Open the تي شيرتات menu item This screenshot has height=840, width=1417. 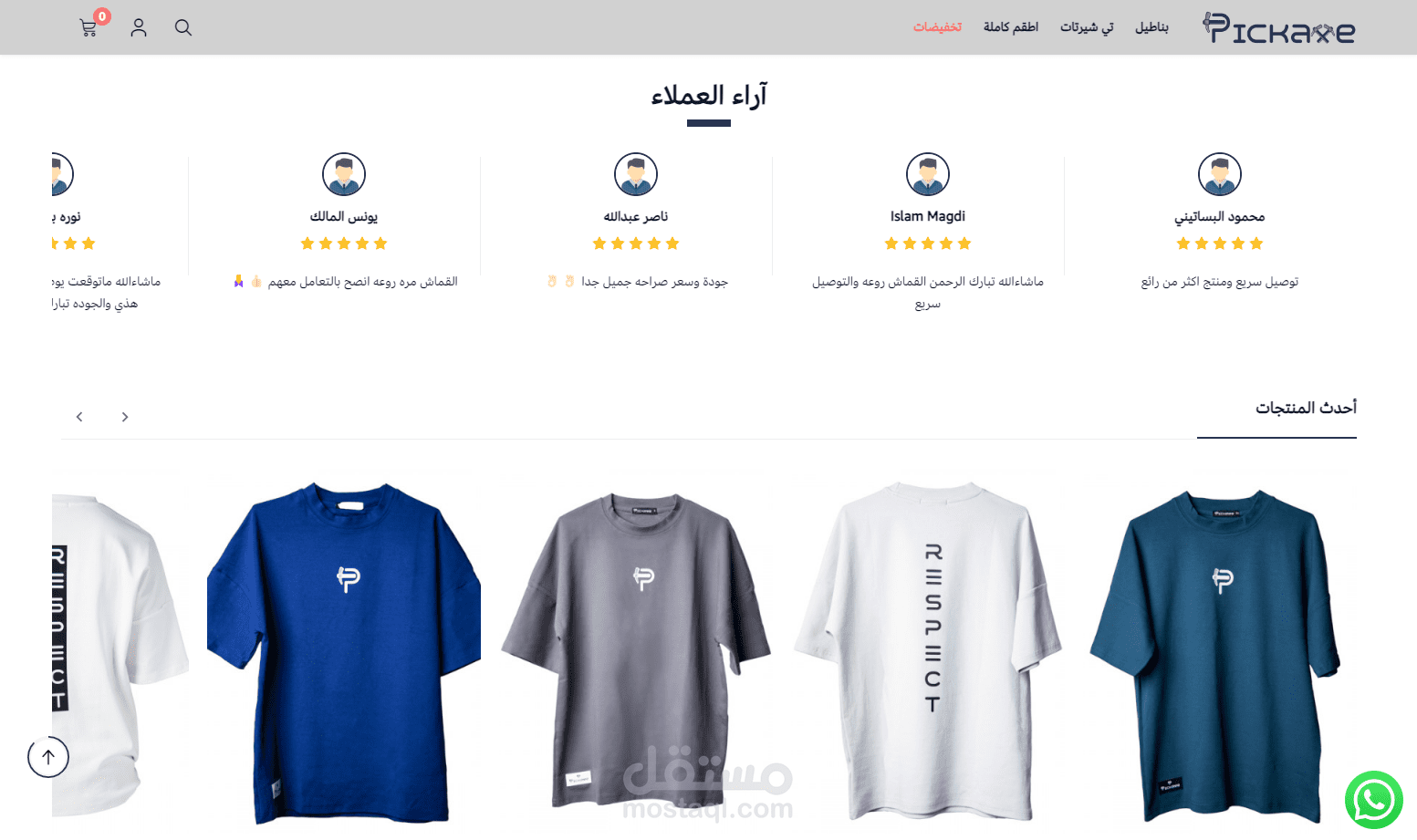pos(1087,27)
